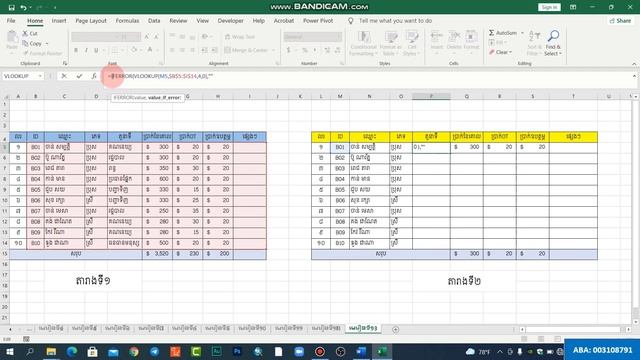Open the Number Format combo box
640x360 pixels.
click(313, 37)
